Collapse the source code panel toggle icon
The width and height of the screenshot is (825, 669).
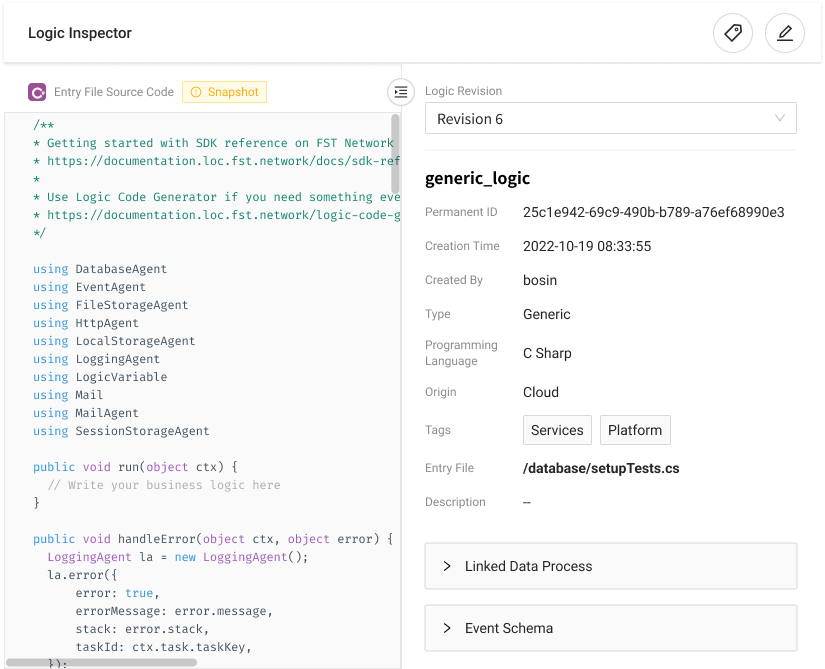tap(401, 92)
